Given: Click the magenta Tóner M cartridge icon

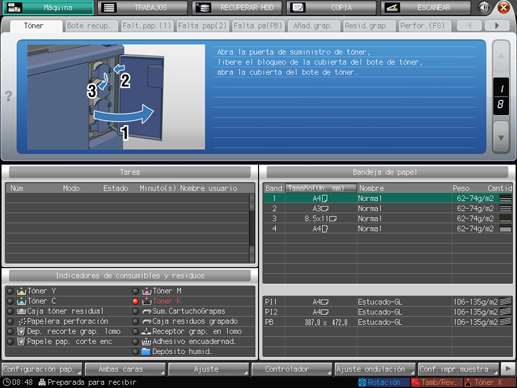Looking at the screenshot, I should coord(147,291).
